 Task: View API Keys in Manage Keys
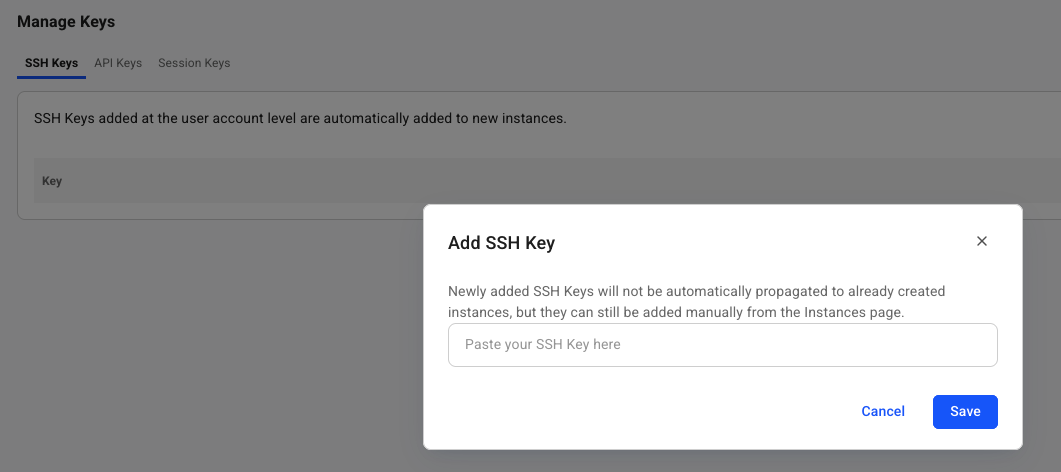point(118,63)
